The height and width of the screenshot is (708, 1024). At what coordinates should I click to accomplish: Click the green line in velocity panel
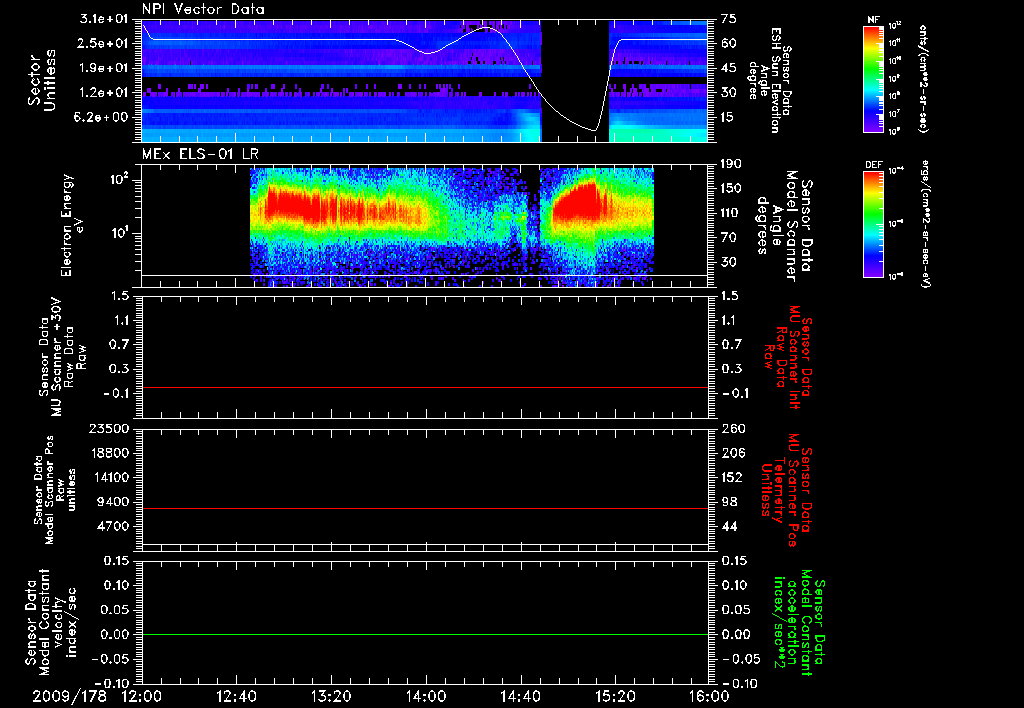click(424, 634)
